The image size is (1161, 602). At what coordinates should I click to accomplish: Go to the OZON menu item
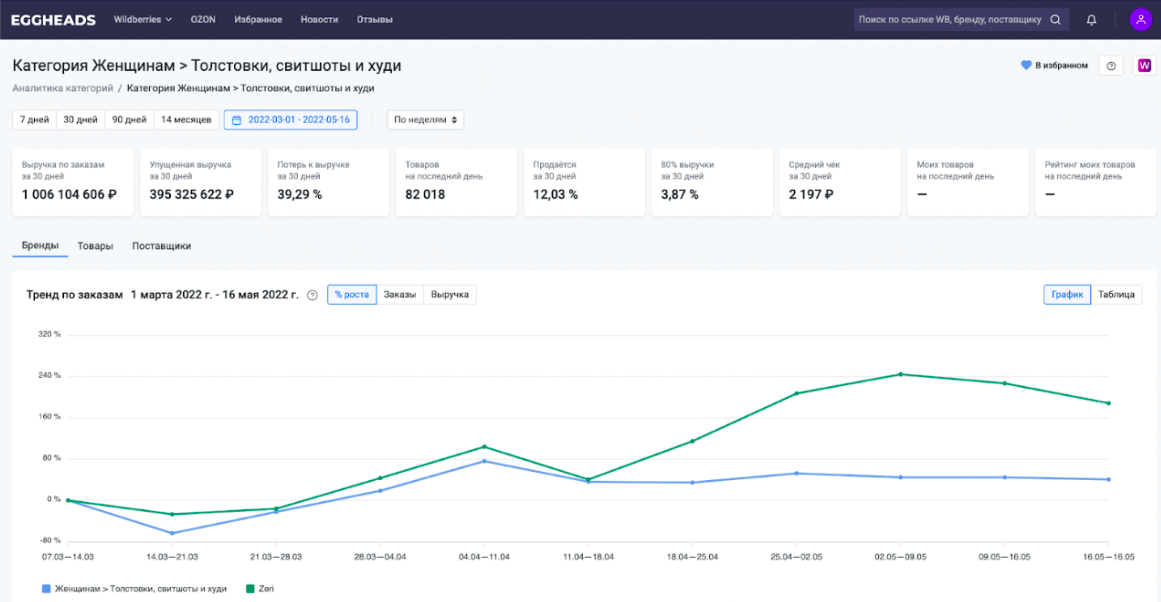pyautogui.click(x=203, y=19)
